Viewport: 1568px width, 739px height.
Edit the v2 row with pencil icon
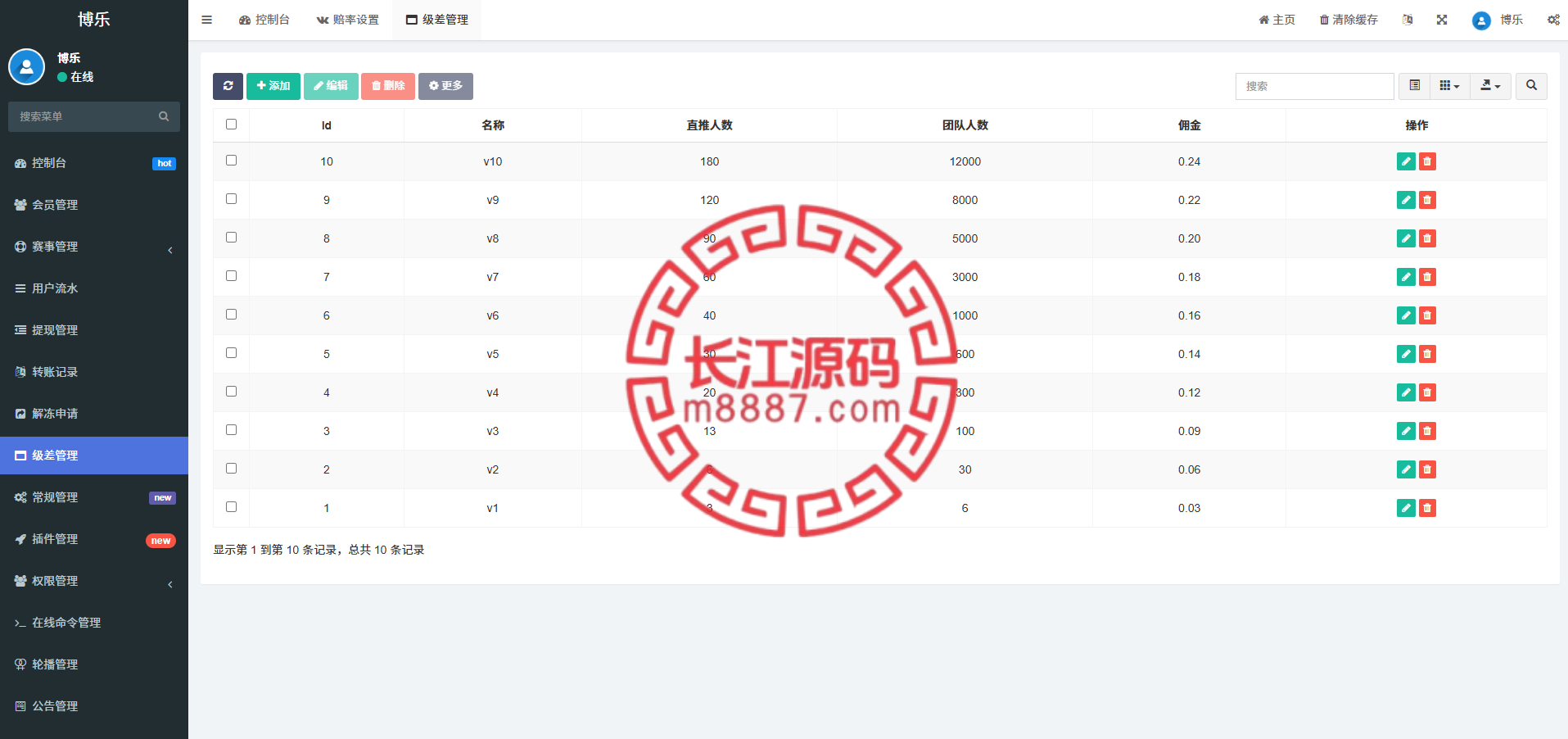(x=1406, y=469)
